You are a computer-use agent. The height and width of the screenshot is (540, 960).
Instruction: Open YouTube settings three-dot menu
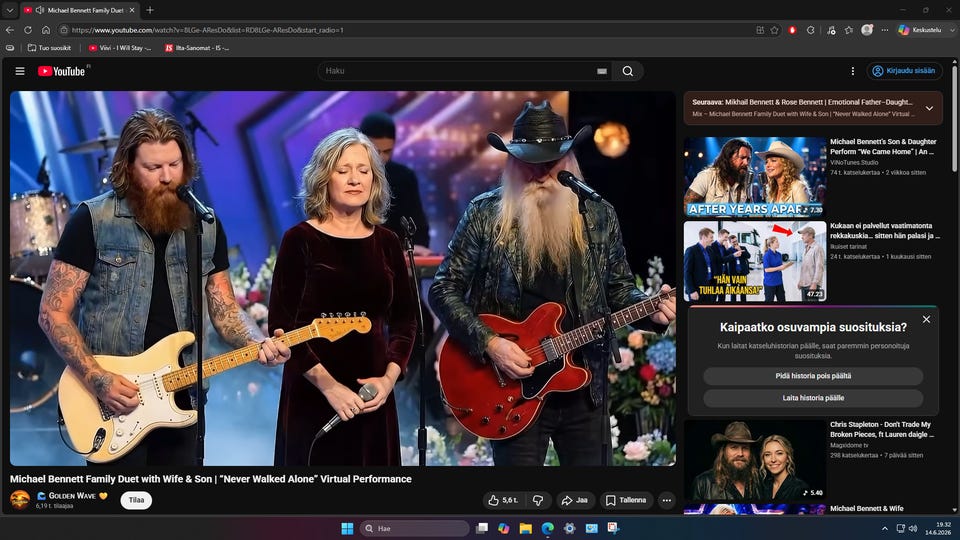(852, 71)
